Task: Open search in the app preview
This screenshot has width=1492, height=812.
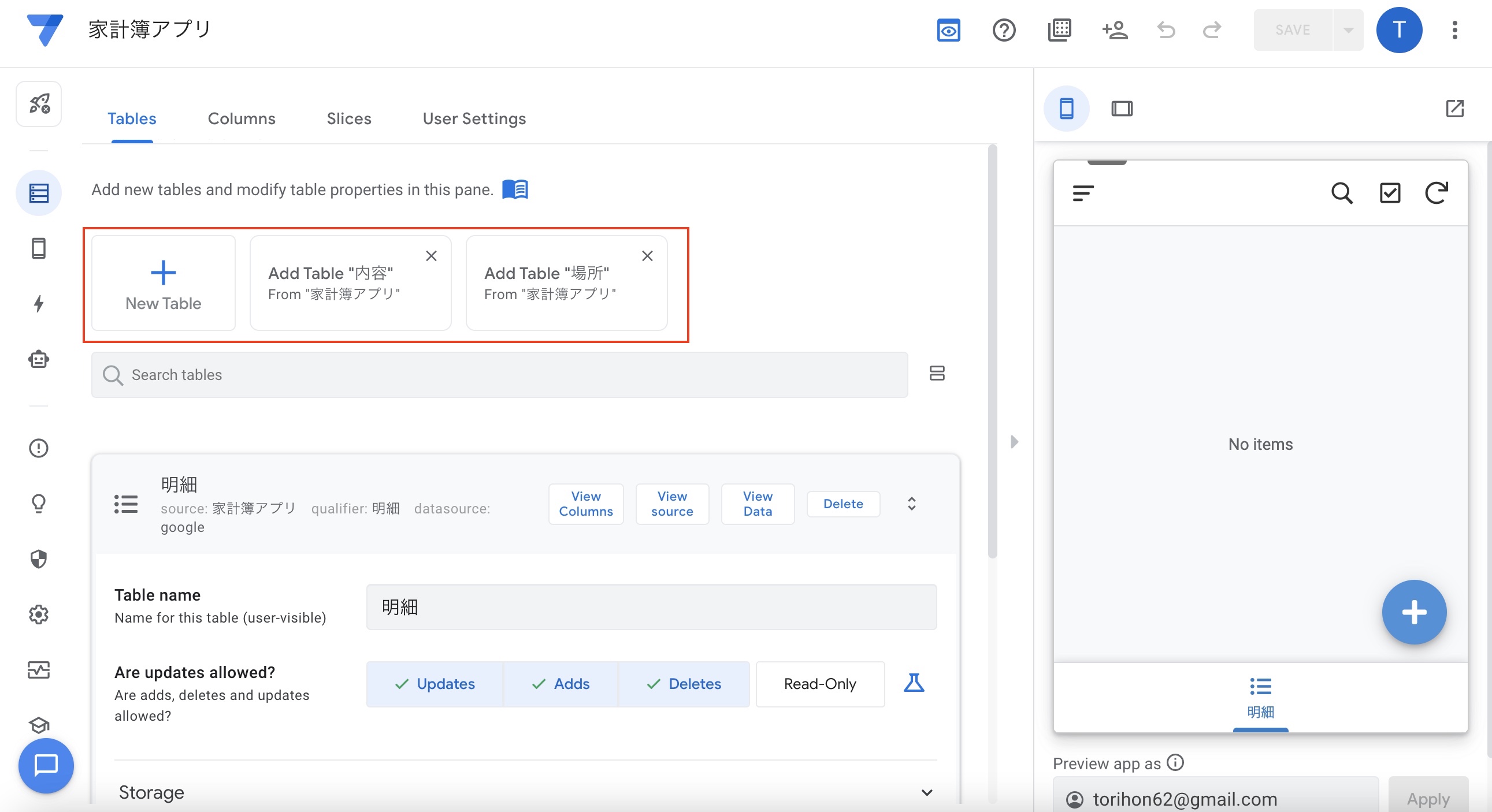Action: 1342,193
